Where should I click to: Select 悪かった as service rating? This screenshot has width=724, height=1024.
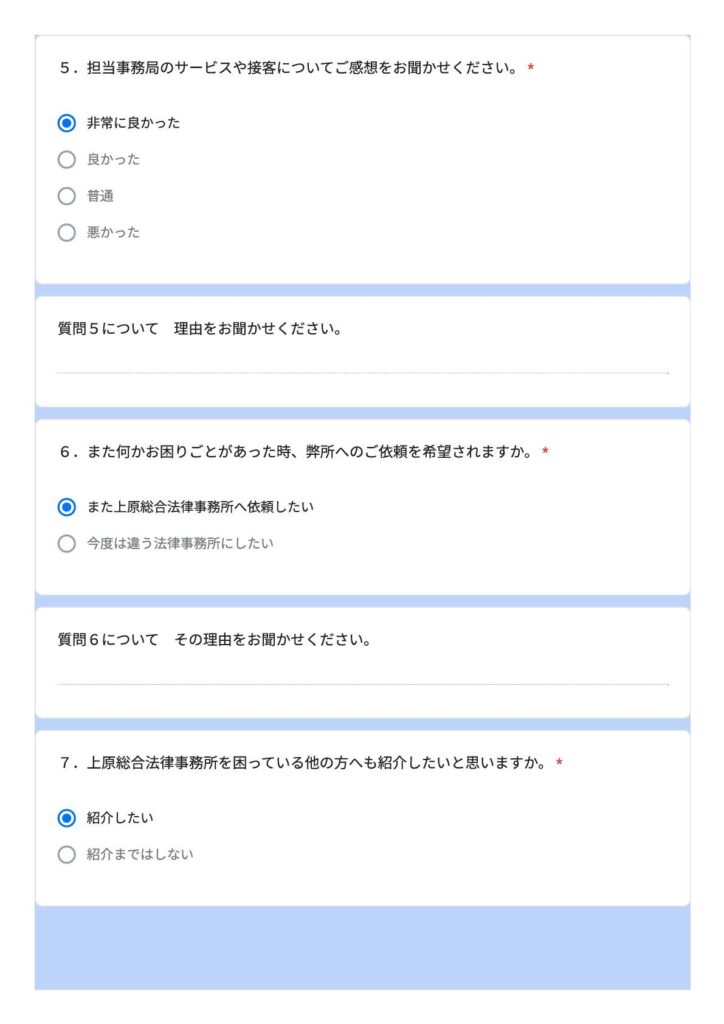point(67,233)
